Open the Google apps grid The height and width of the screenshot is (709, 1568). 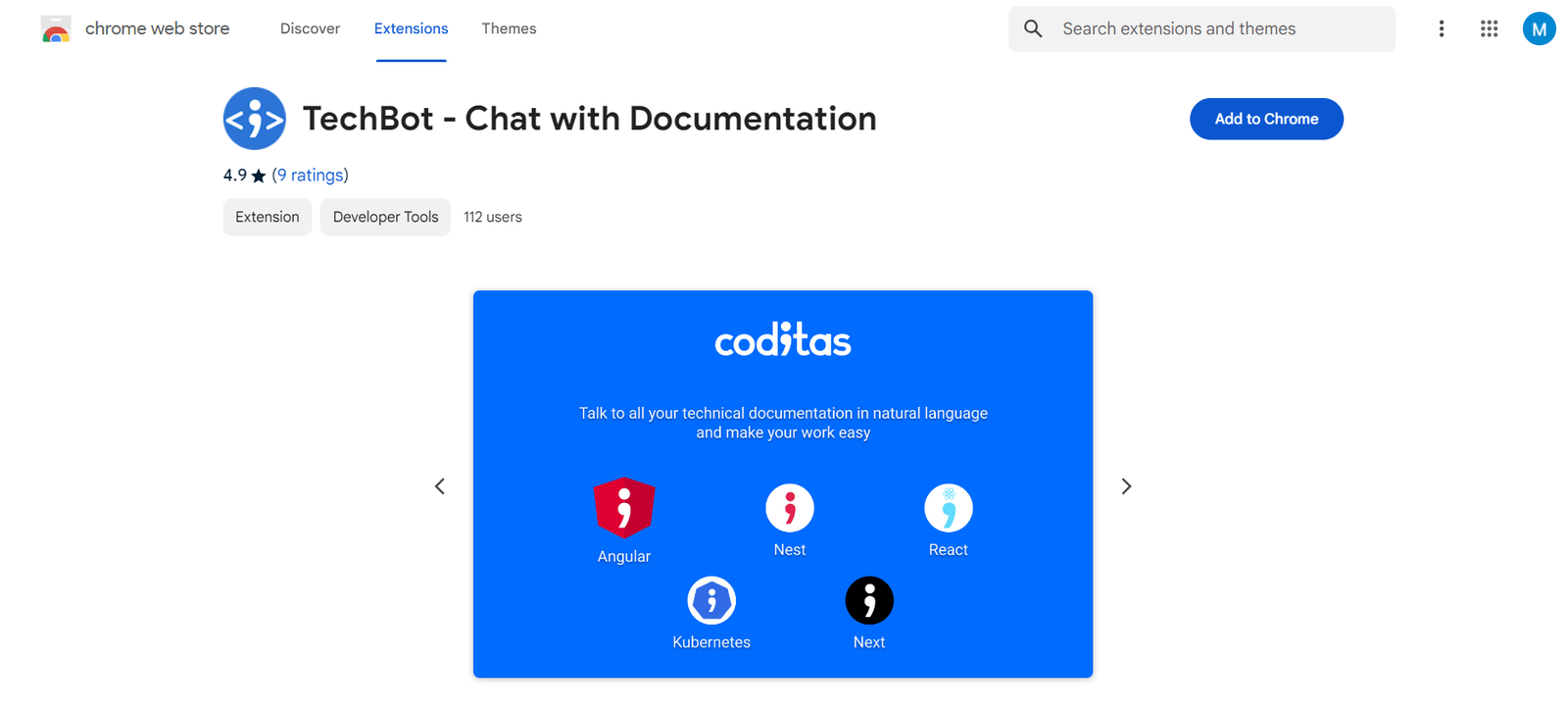pos(1489,29)
